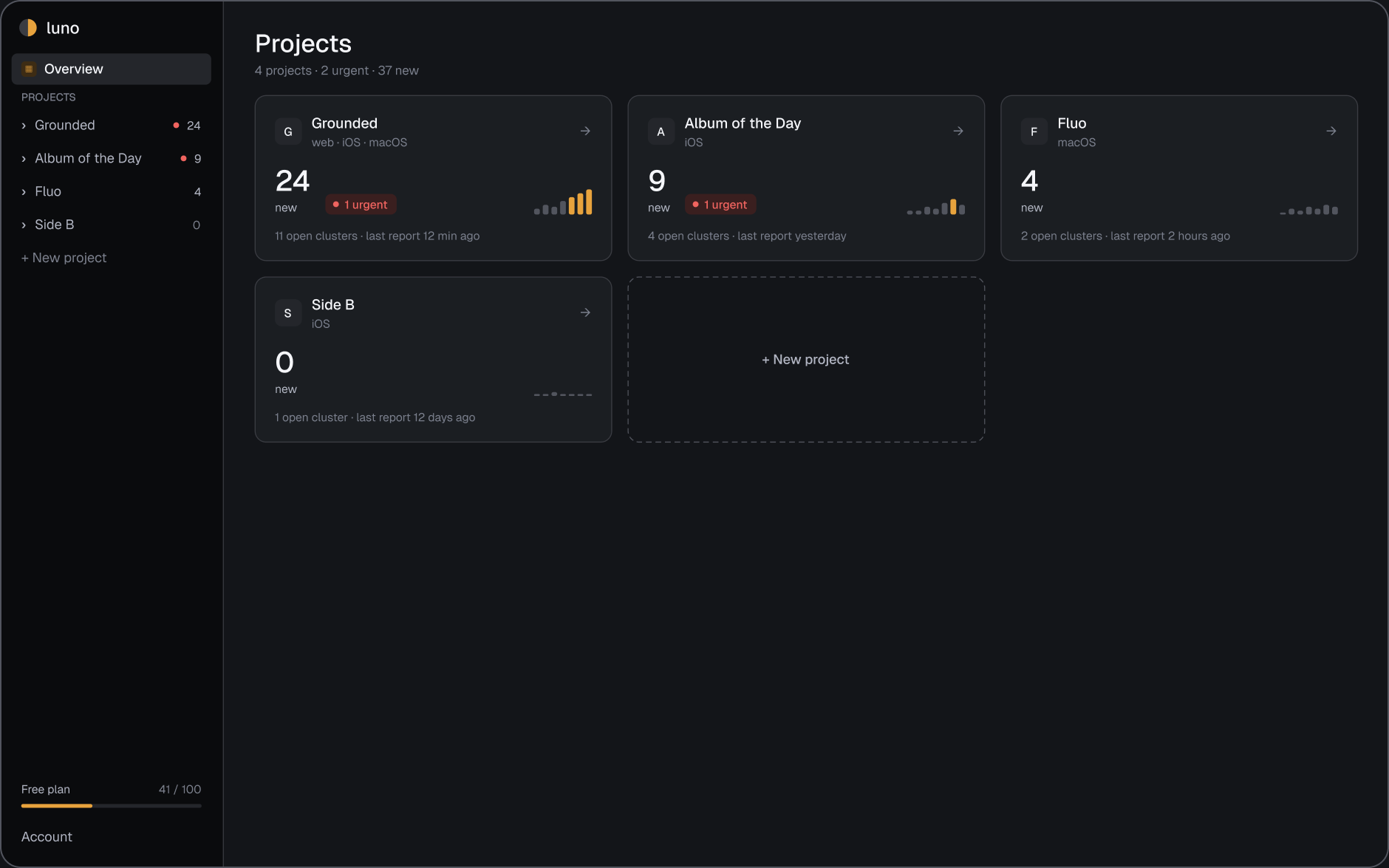Click the Projects page heading
This screenshot has width=1389, height=868.
(303, 44)
